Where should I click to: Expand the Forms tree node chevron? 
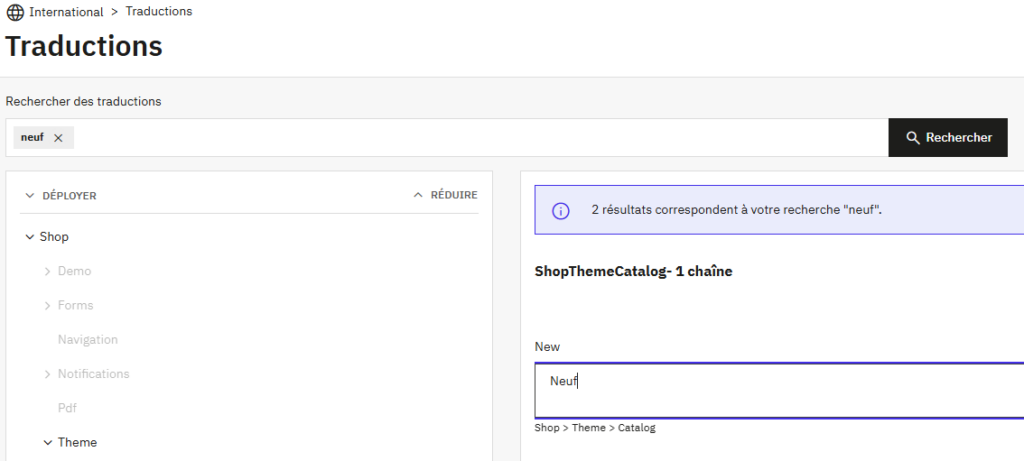point(48,306)
